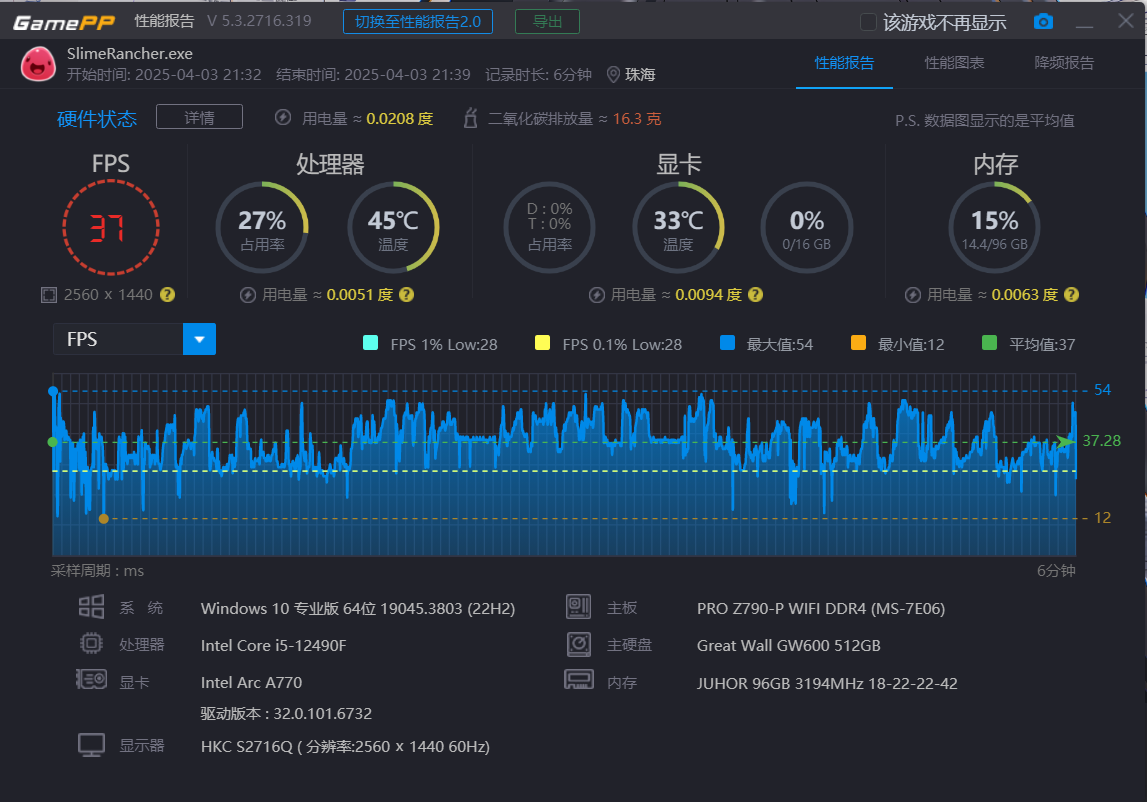Click the SlimeRancher.exe title text

129,53
